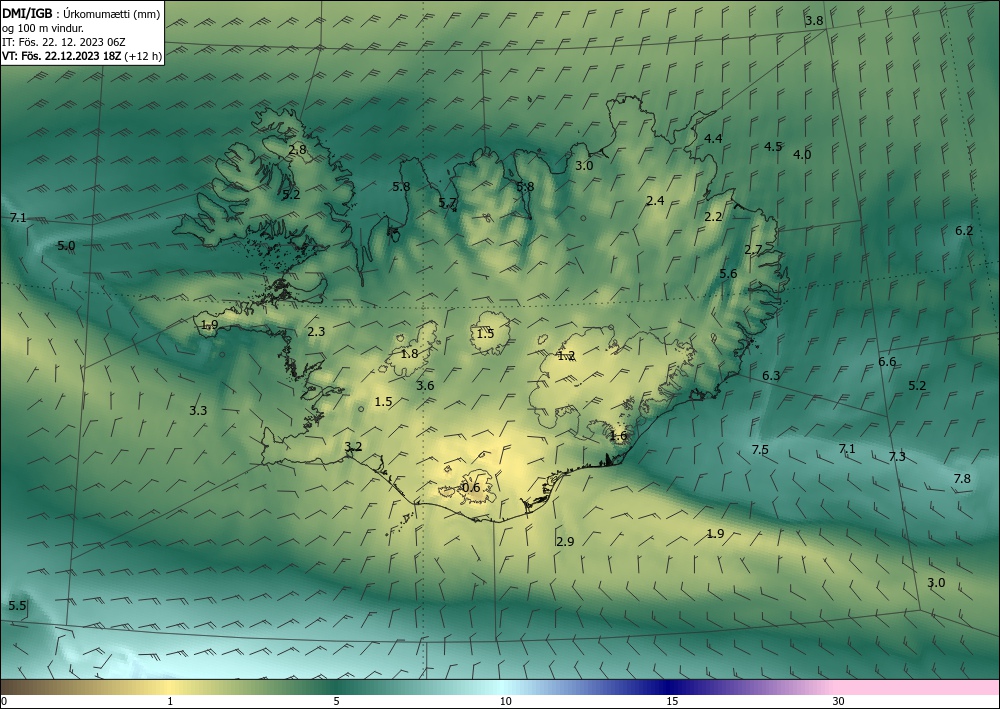Click the initial time 'IT: Fös. 22. 12. 2023 06Z'
1000x709 pixels.
click(x=64, y=42)
